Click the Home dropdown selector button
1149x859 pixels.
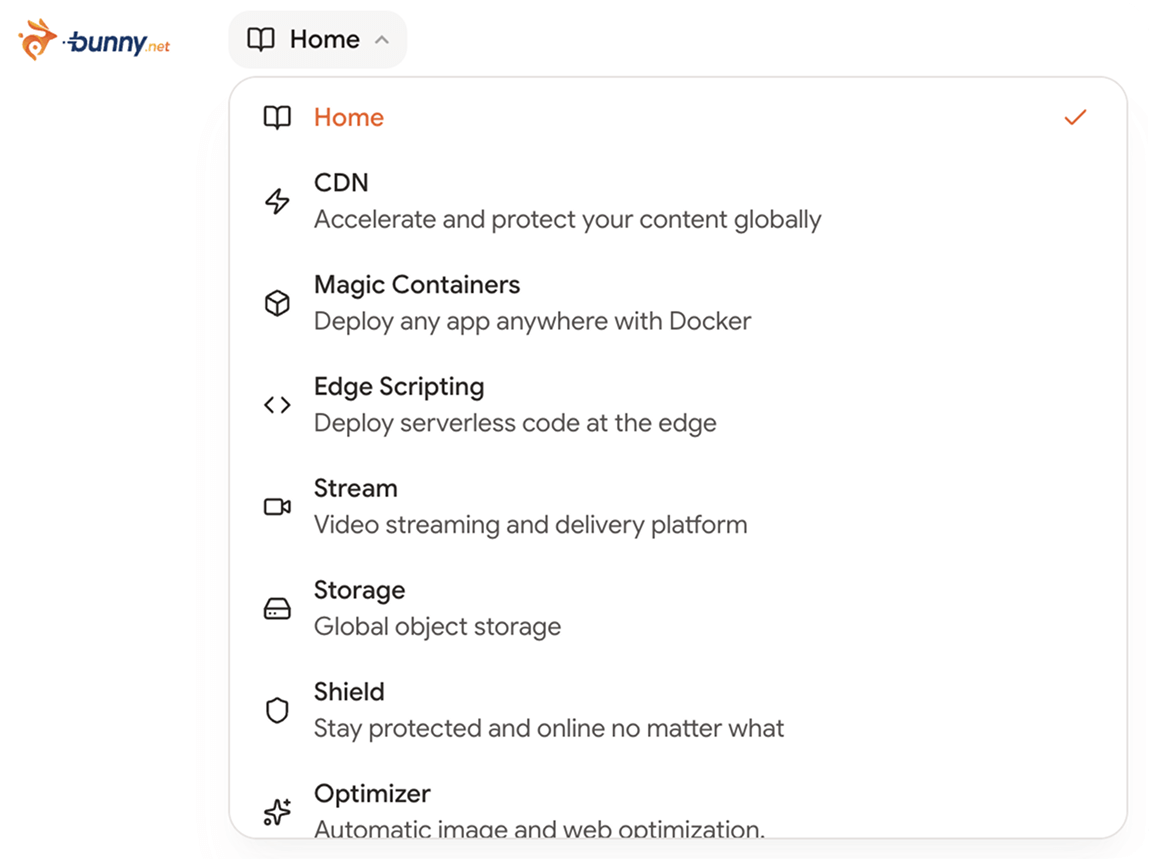click(317, 40)
